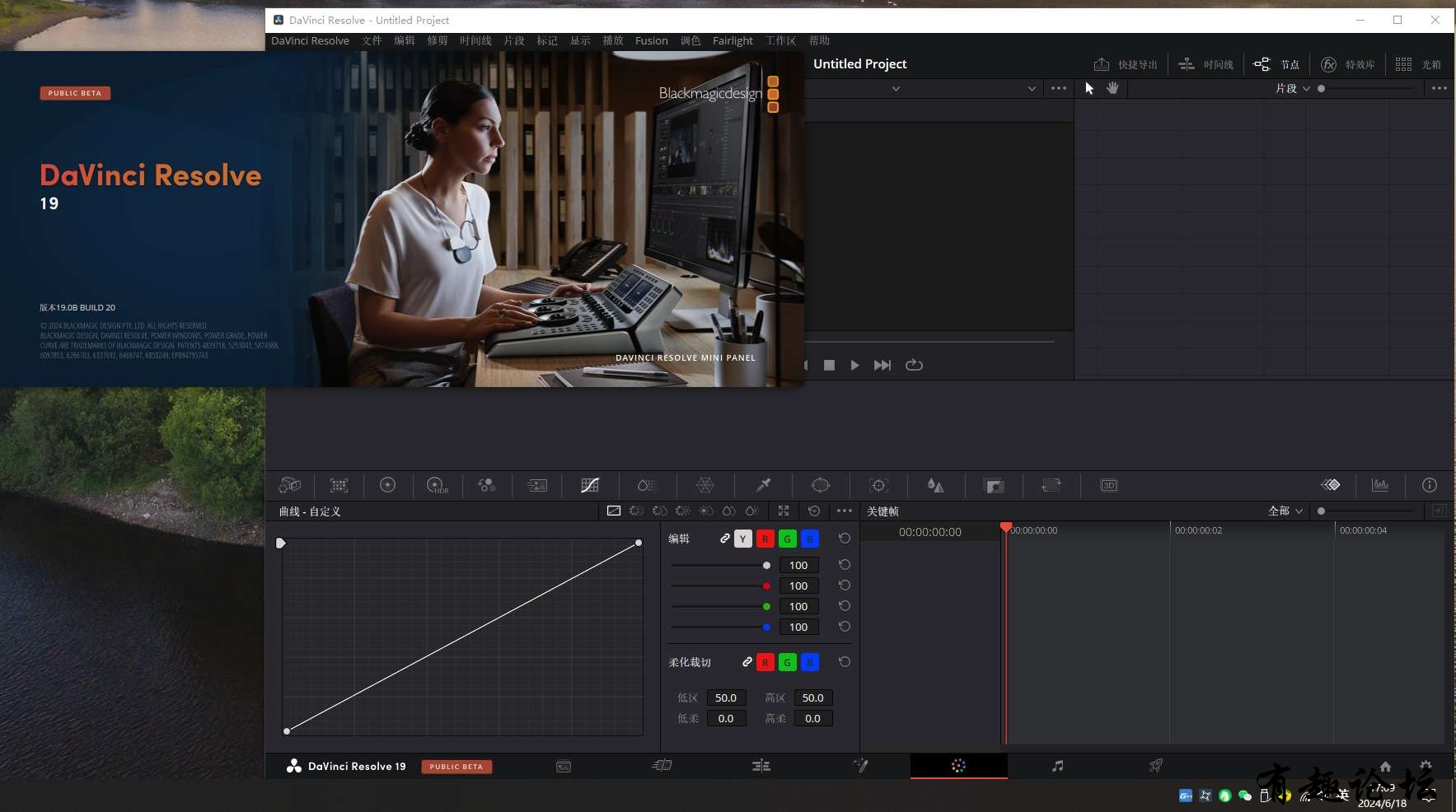Open the Project Settings gear icon
Screen dimensions: 1456x812
coord(1426,766)
